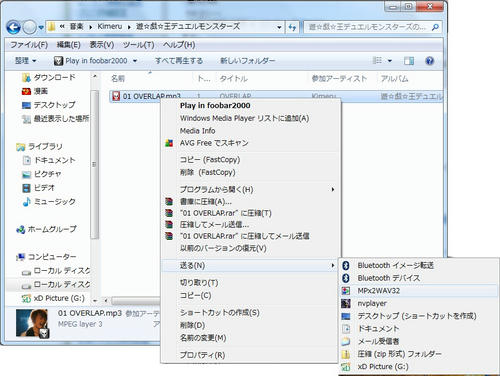Expand the view options dropdown arrow
The width and height of the screenshot is (500, 376).
(390, 61)
